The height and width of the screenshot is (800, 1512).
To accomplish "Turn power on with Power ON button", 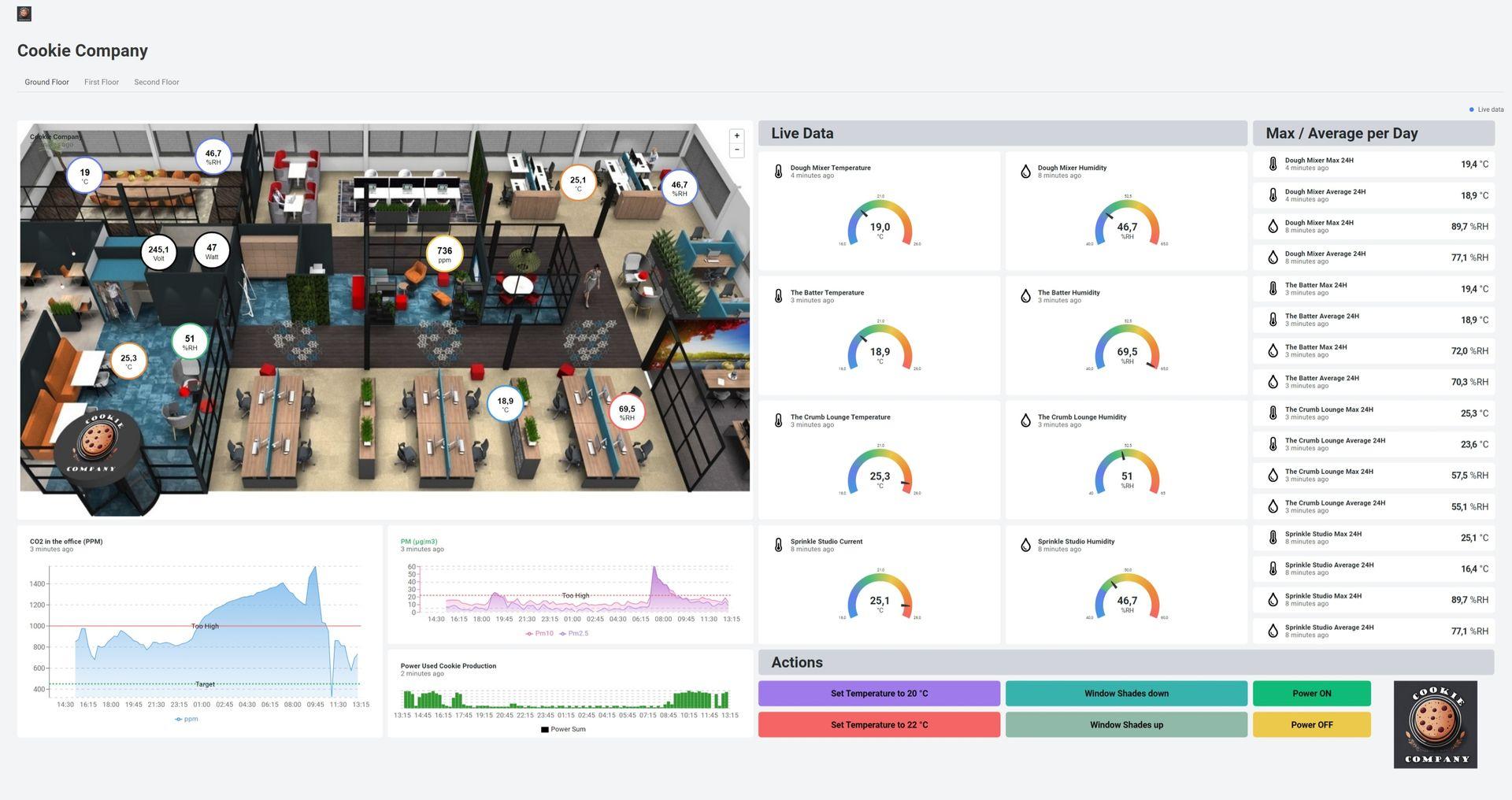I will tap(1312, 694).
